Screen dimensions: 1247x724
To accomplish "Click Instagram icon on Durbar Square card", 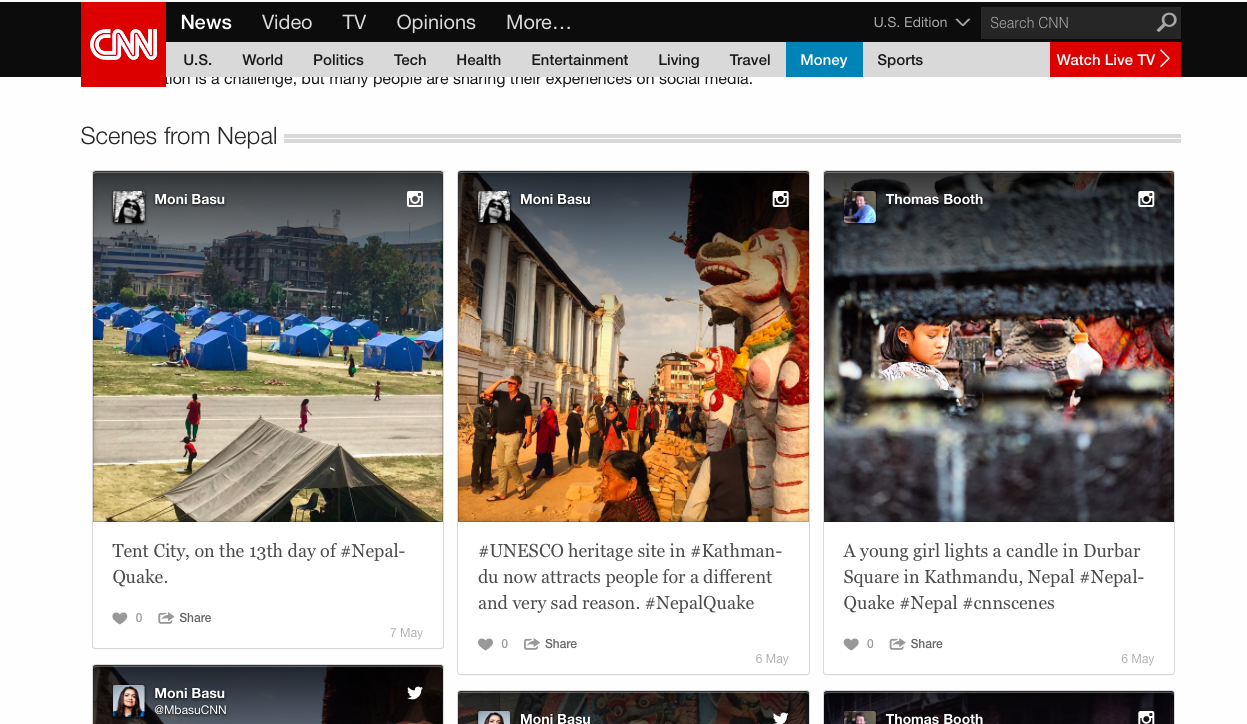I will 1146,199.
